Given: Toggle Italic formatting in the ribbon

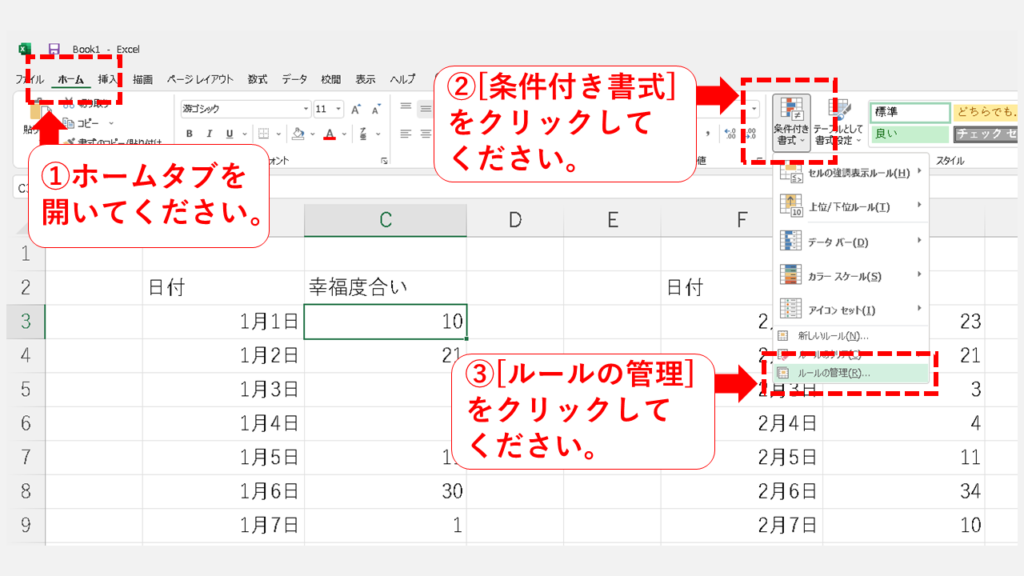Looking at the screenshot, I should (209, 134).
